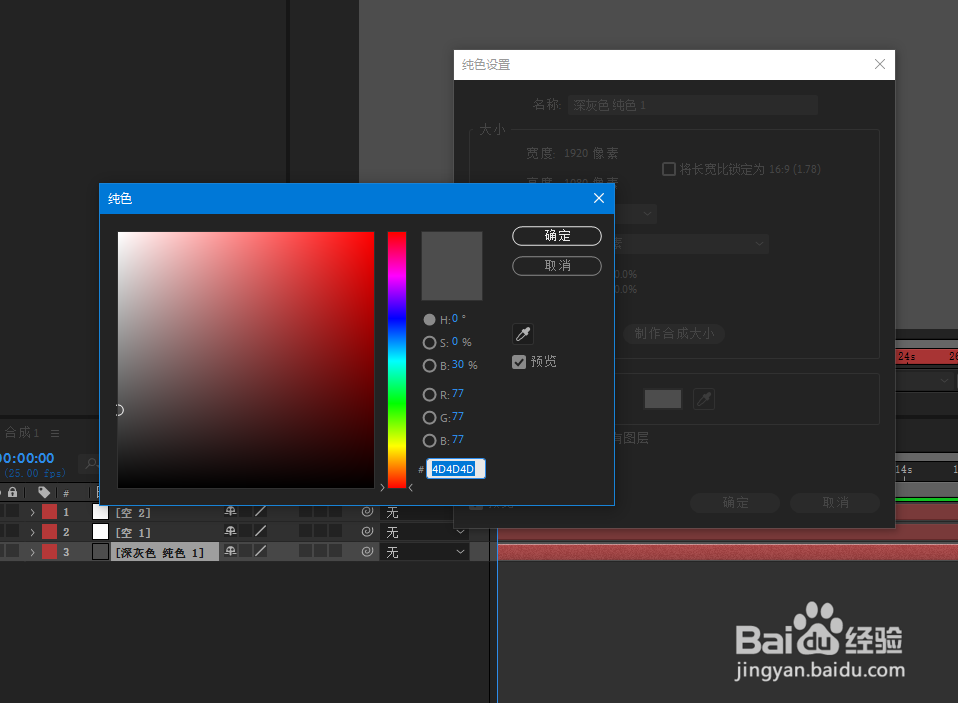Image resolution: width=958 pixels, height=703 pixels.
Task: Cancel the color picker with 取消
Action: click(x=557, y=266)
